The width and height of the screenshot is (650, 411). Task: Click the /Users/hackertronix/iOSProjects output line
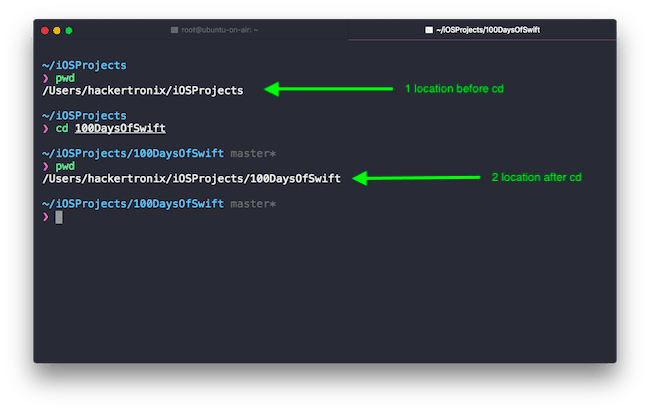click(x=143, y=90)
